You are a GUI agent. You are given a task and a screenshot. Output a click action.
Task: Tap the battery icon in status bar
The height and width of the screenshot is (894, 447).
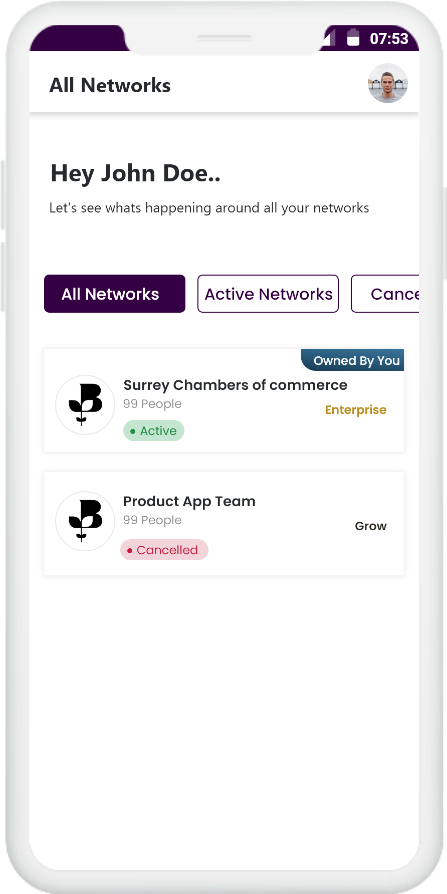353,38
